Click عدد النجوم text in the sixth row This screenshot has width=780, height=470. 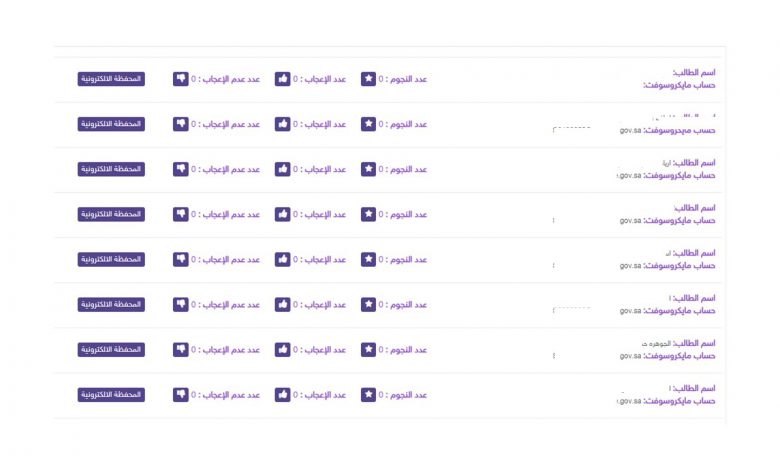[409, 305]
